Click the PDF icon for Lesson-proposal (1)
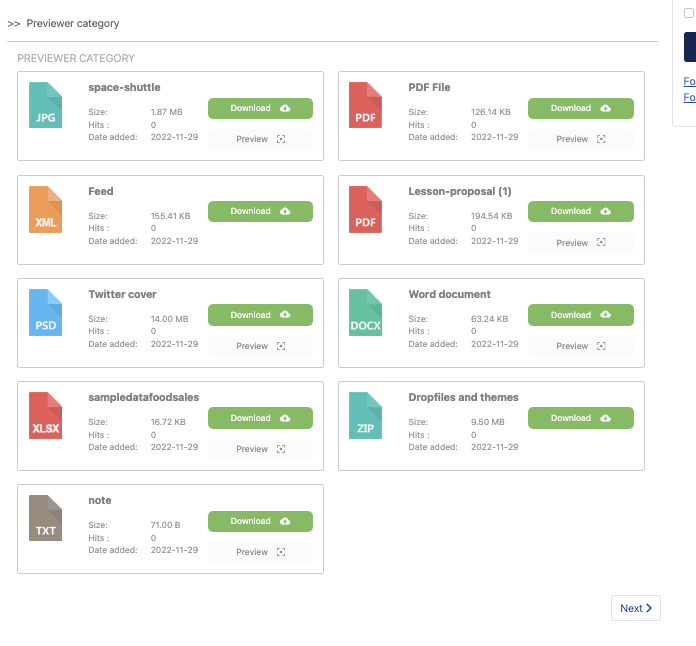The width and height of the screenshot is (696, 646). pyautogui.click(x=366, y=209)
